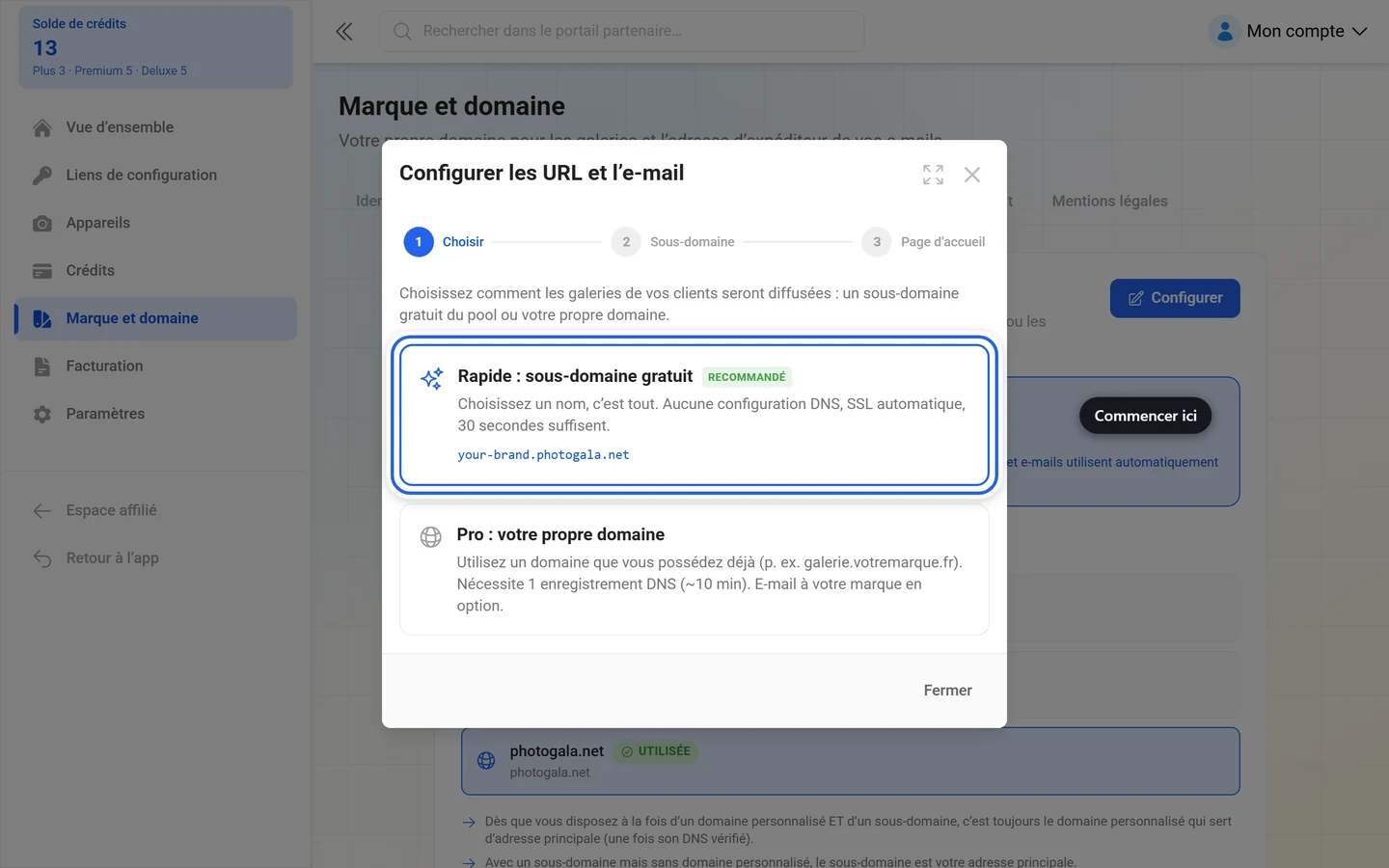Screen dimensions: 1389x868
Task: Click the Plus 3 · Premium 5 · Deluxe 5 text
Action: coord(110,71)
